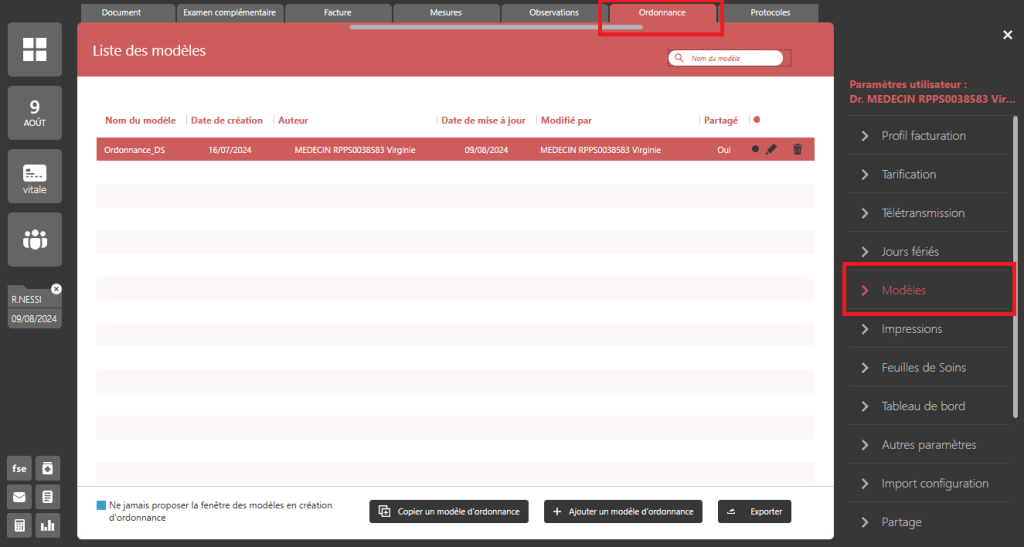The image size is (1024, 547).
Task: Click the carte vitale icon
Action: click(34, 178)
